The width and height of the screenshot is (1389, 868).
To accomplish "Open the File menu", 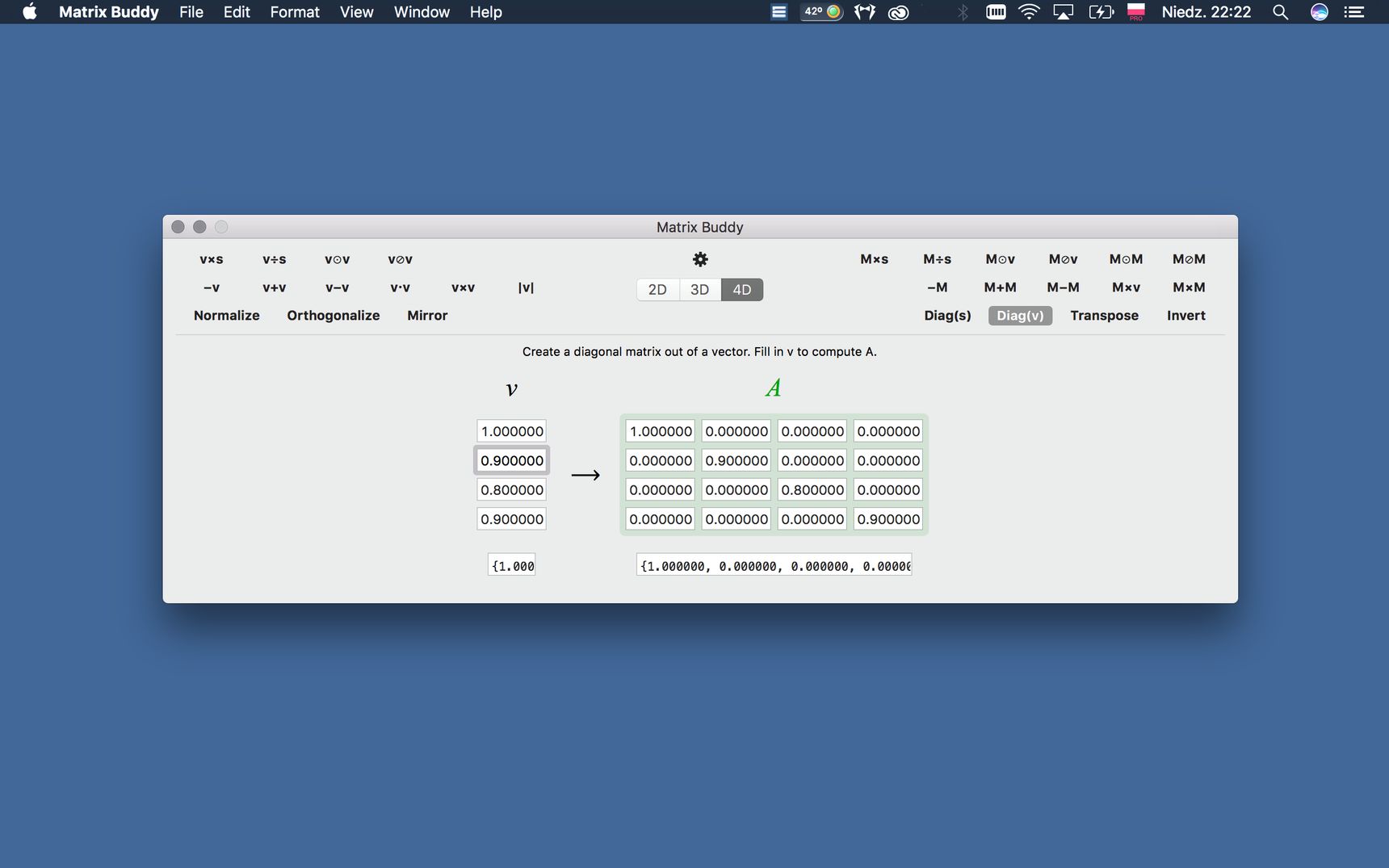I will coord(191,11).
